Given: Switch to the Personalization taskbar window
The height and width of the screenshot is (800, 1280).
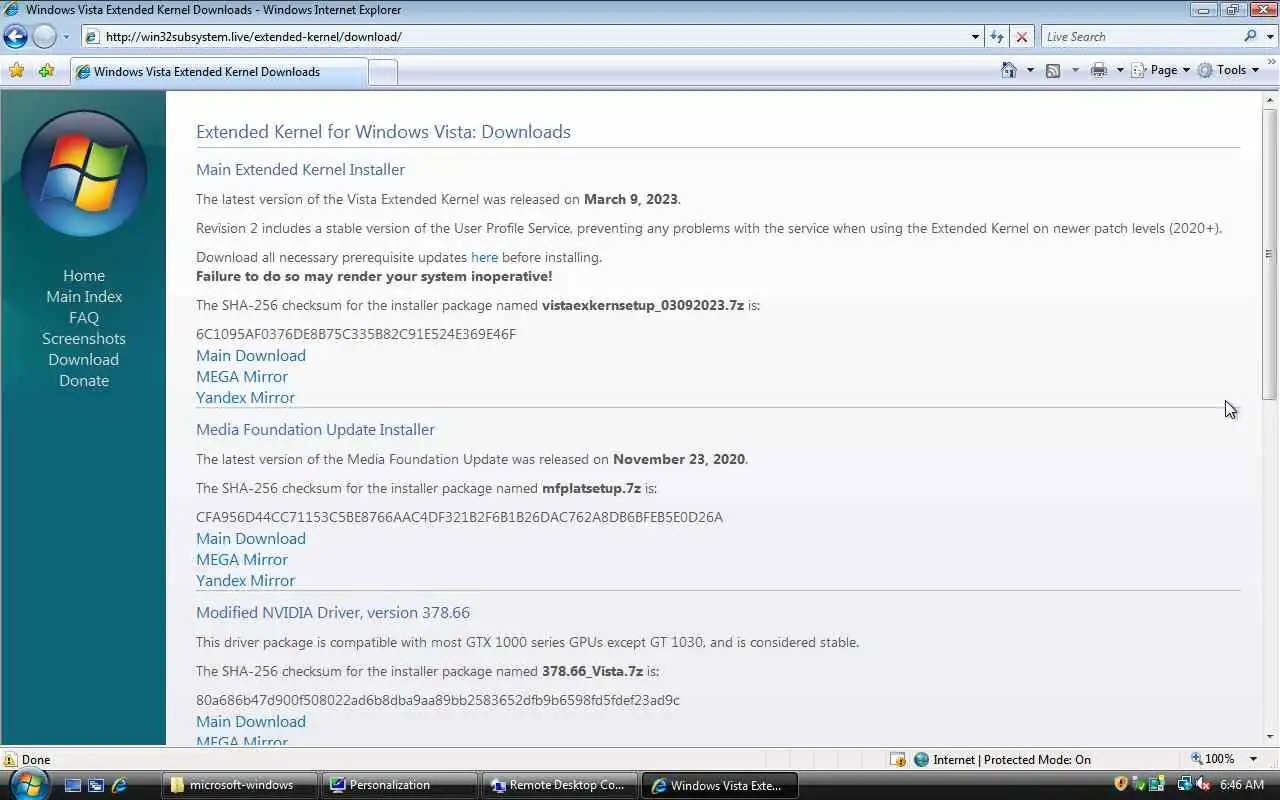Looking at the screenshot, I should pyautogui.click(x=400, y=785).
